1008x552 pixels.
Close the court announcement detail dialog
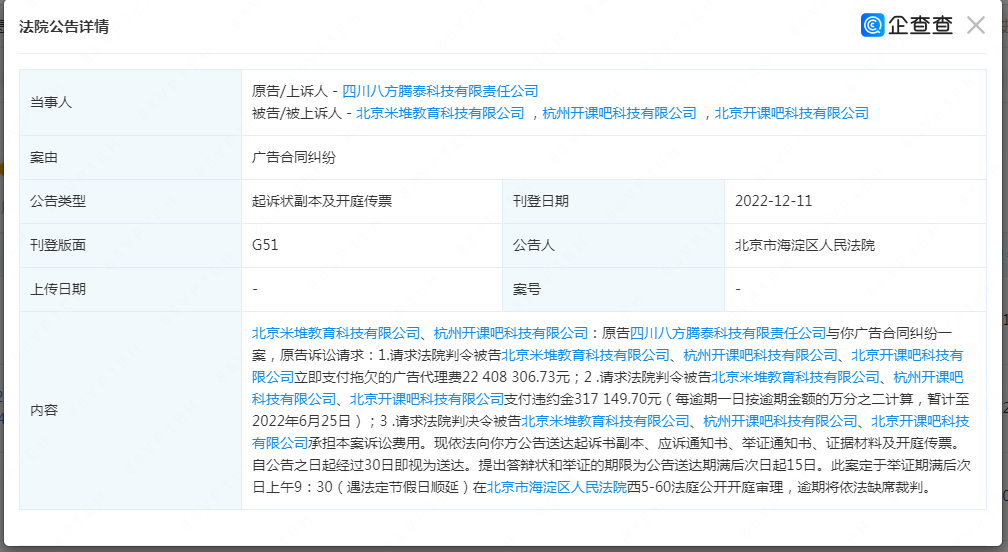pyautogui.click(x=976, y=25)
